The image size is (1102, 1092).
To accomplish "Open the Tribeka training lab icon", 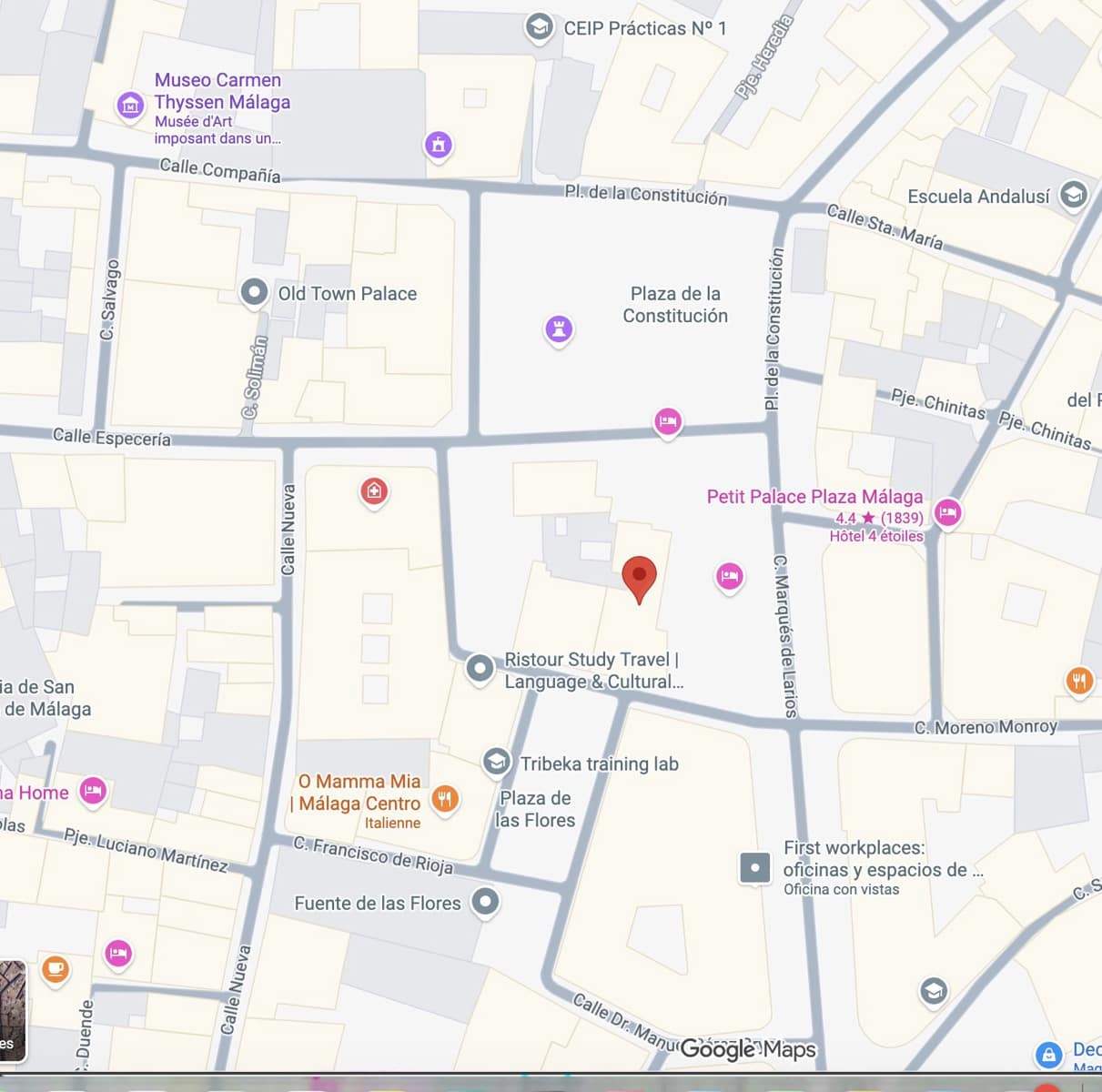I will [496, 762].
